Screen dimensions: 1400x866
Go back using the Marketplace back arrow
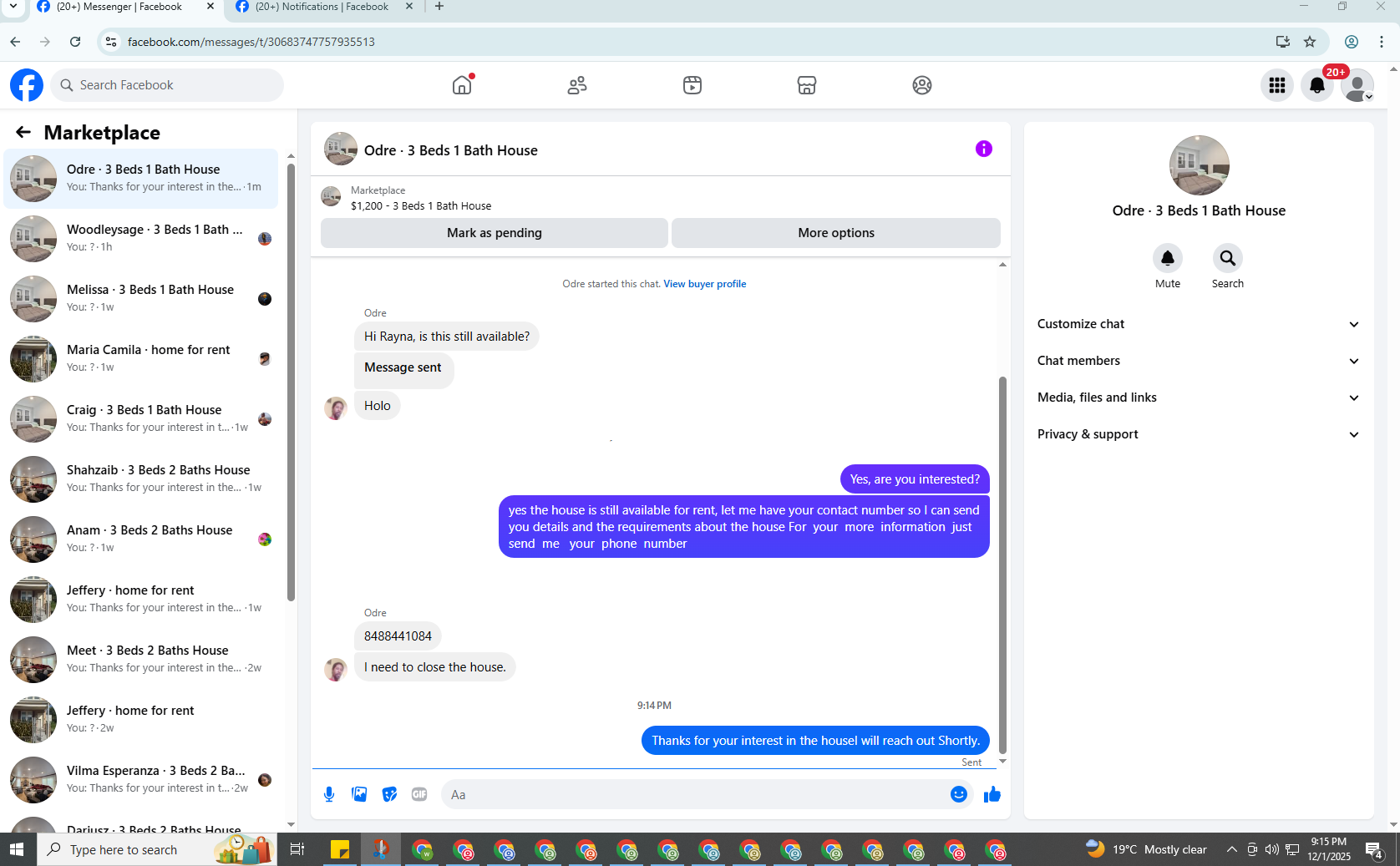pyautogui.click(x=23, y=132)
